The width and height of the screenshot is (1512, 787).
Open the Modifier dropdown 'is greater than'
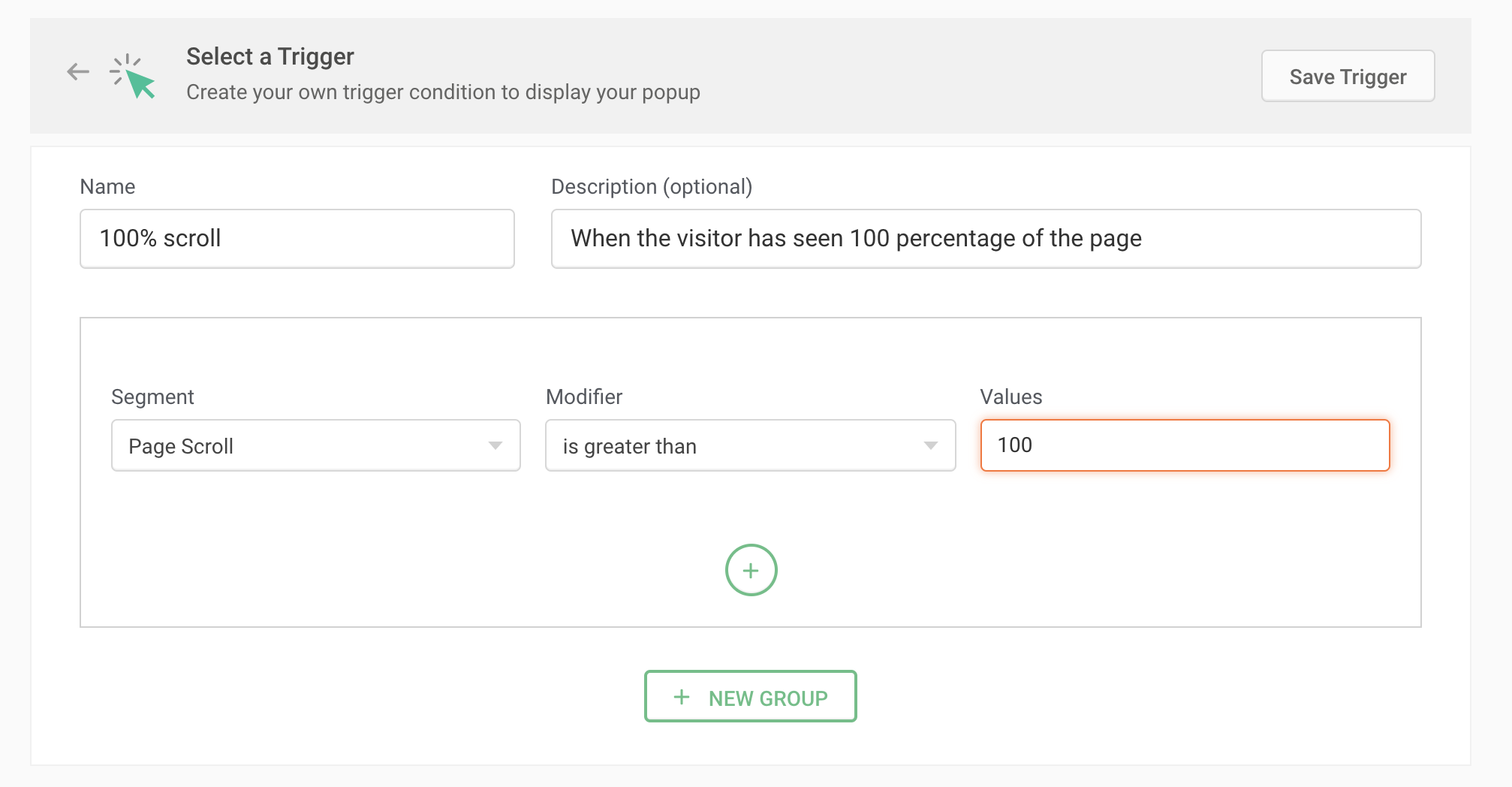736,446
